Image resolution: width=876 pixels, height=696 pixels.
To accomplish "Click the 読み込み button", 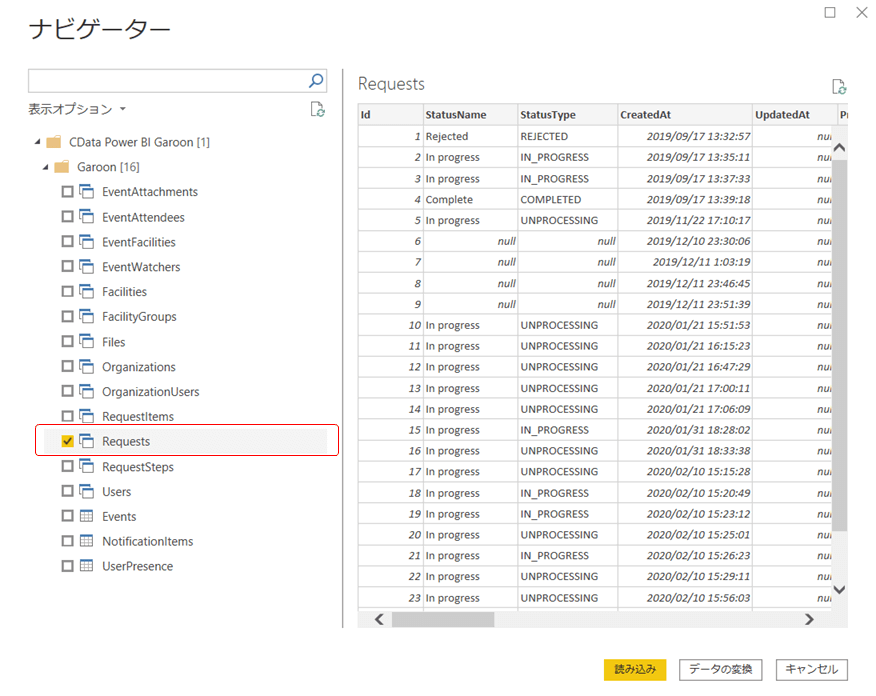I will (x=635, y=669).
